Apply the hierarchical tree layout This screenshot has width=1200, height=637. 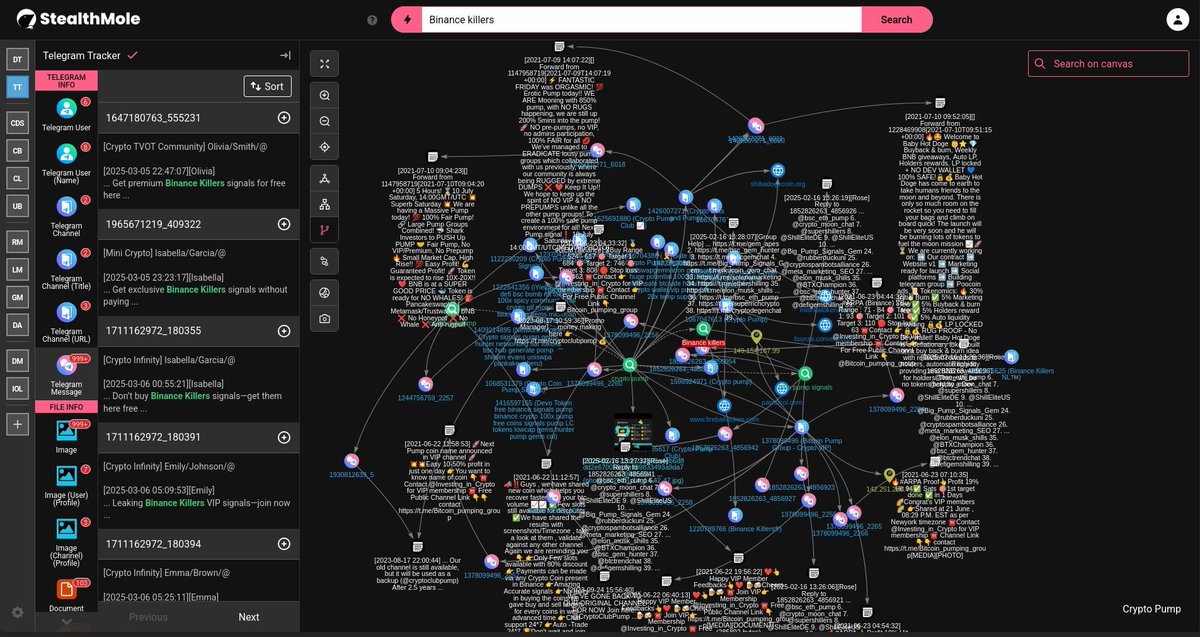[325, 204]
